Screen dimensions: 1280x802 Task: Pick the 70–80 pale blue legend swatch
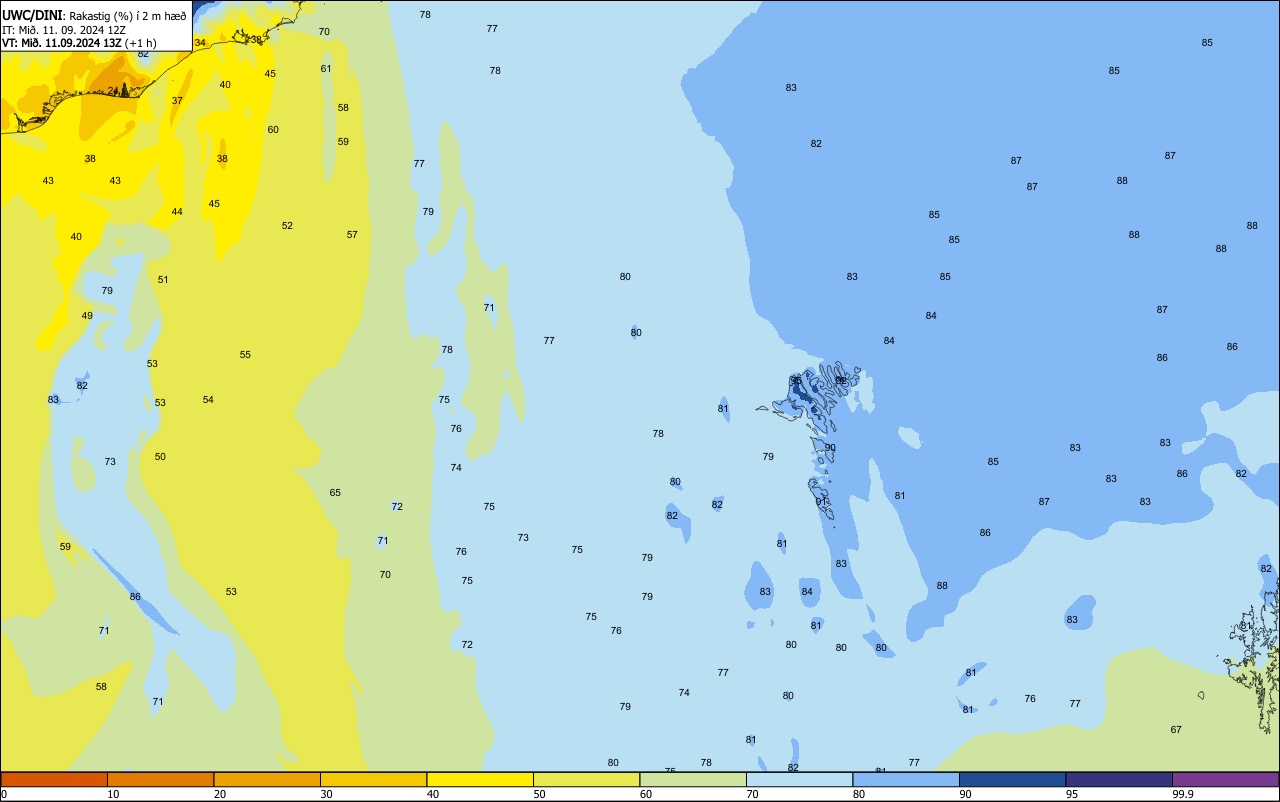coord(799,779)
